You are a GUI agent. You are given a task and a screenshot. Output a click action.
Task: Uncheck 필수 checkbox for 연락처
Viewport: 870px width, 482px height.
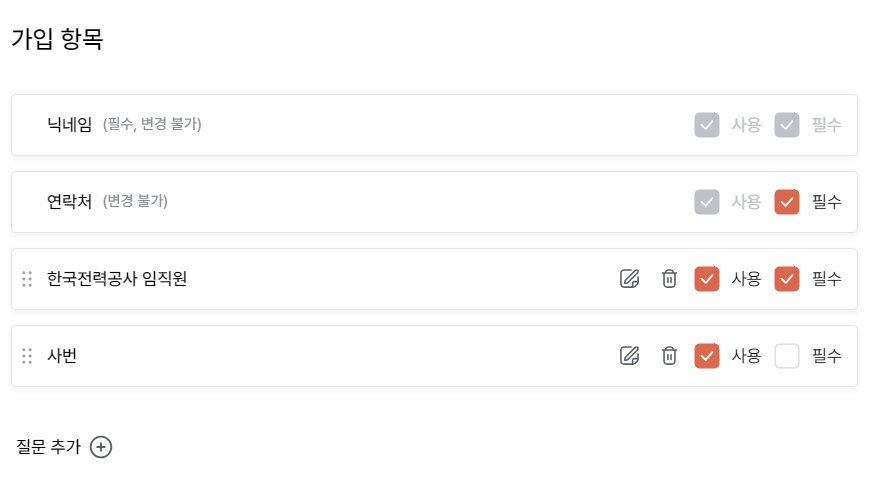coord(787,202)
